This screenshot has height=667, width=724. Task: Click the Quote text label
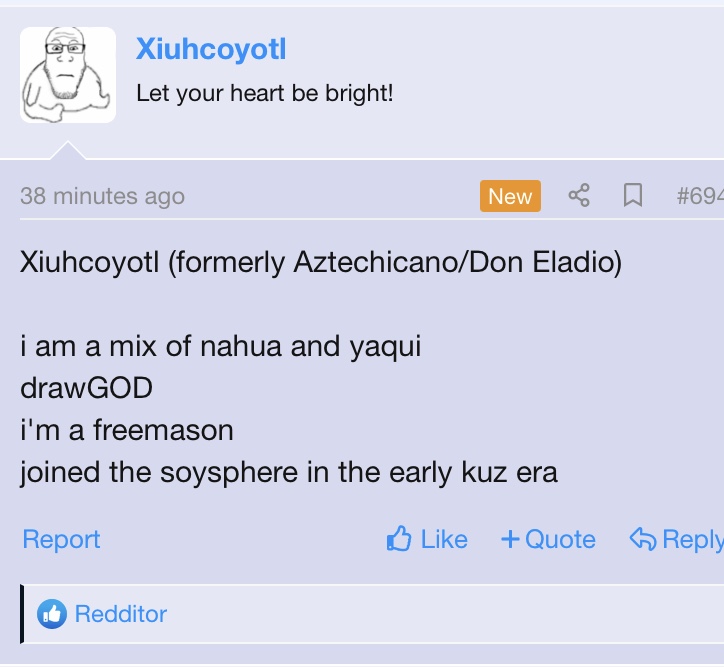[561, 539]
